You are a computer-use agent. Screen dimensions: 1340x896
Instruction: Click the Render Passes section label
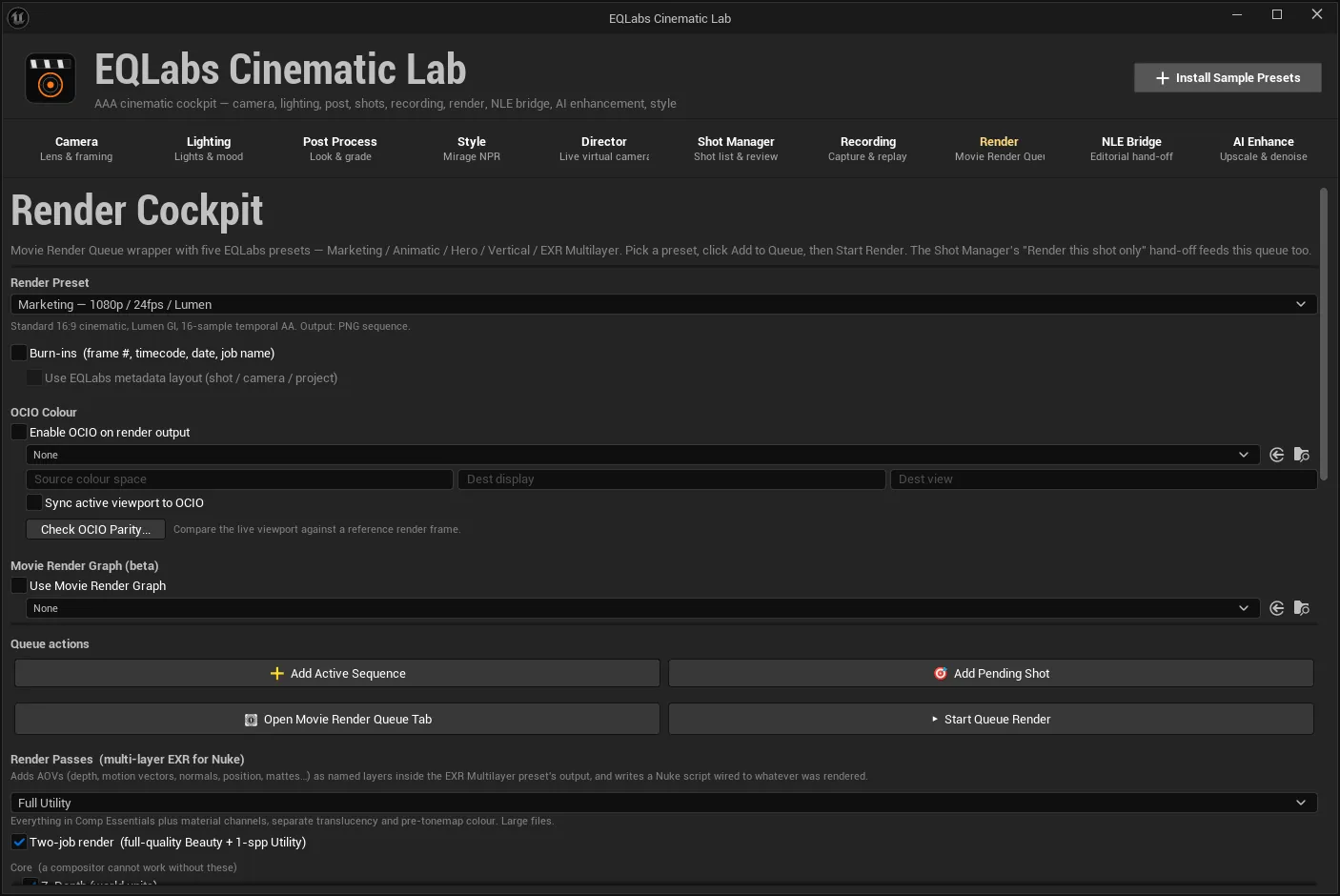(128, 759)
